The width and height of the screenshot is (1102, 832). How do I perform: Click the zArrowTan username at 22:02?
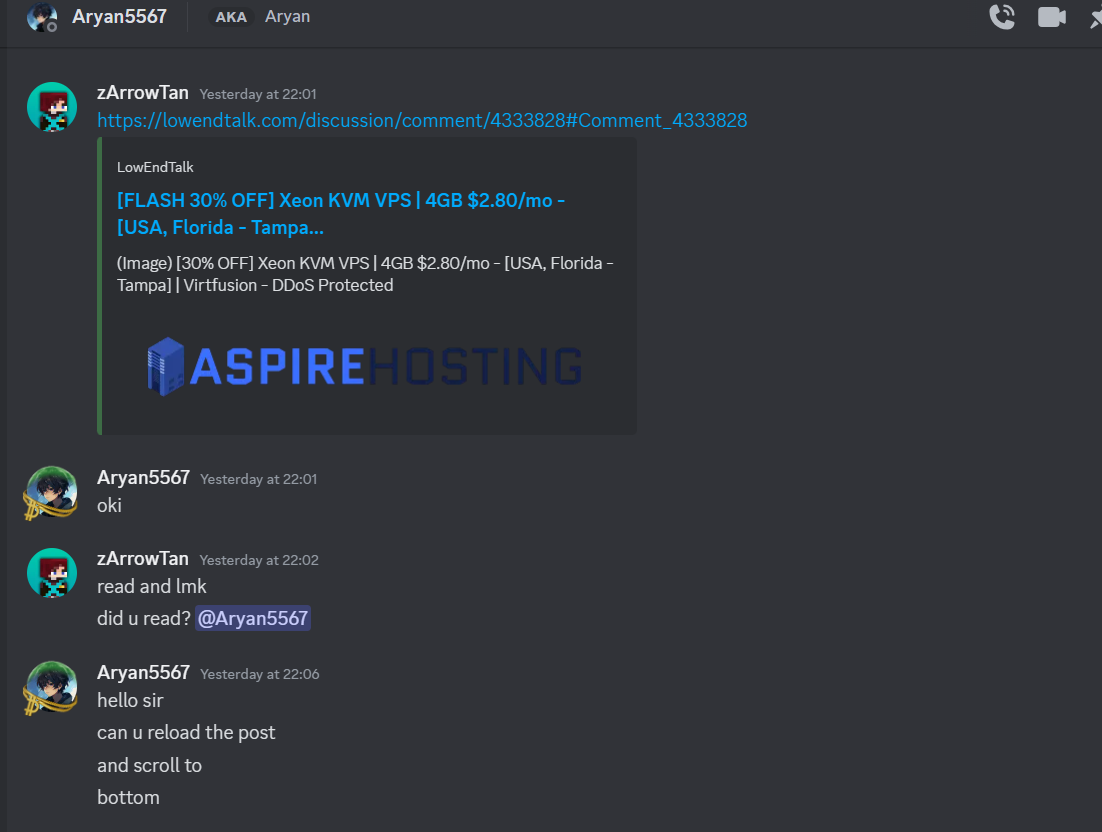click(x=143, y=559)
